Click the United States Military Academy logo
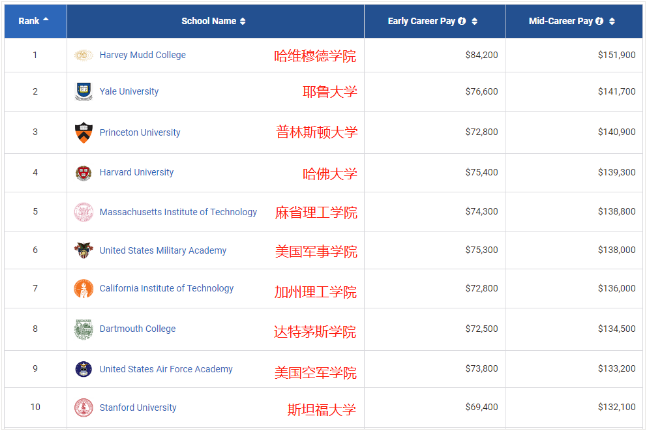 [84, 250]
